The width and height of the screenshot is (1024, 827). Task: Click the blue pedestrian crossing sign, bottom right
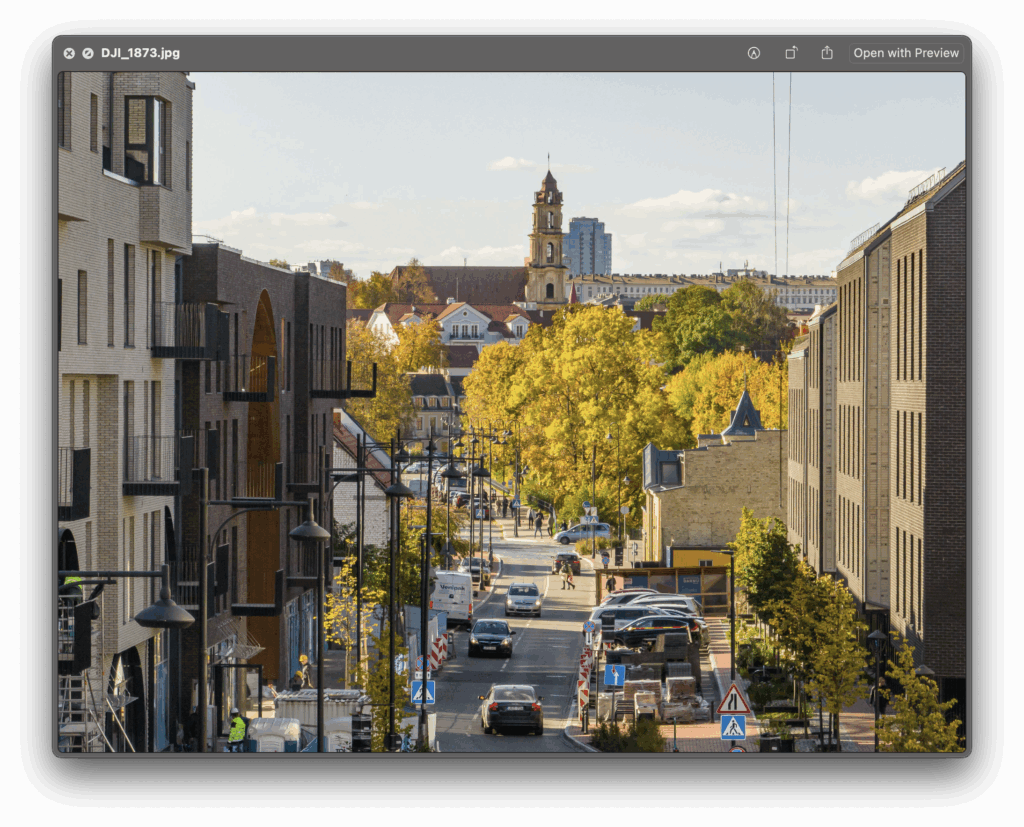pos(733,727)
